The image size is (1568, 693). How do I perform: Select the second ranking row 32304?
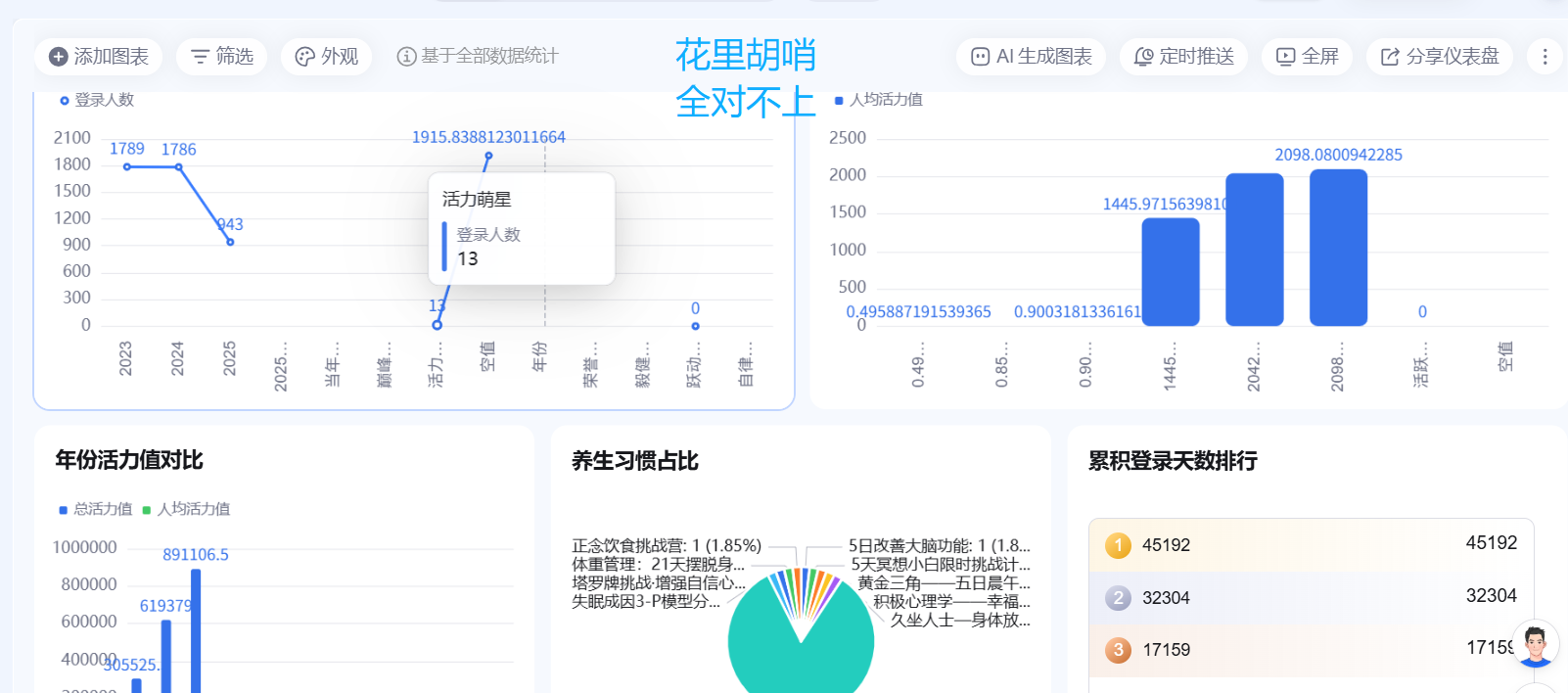(x=1310, y=597)
